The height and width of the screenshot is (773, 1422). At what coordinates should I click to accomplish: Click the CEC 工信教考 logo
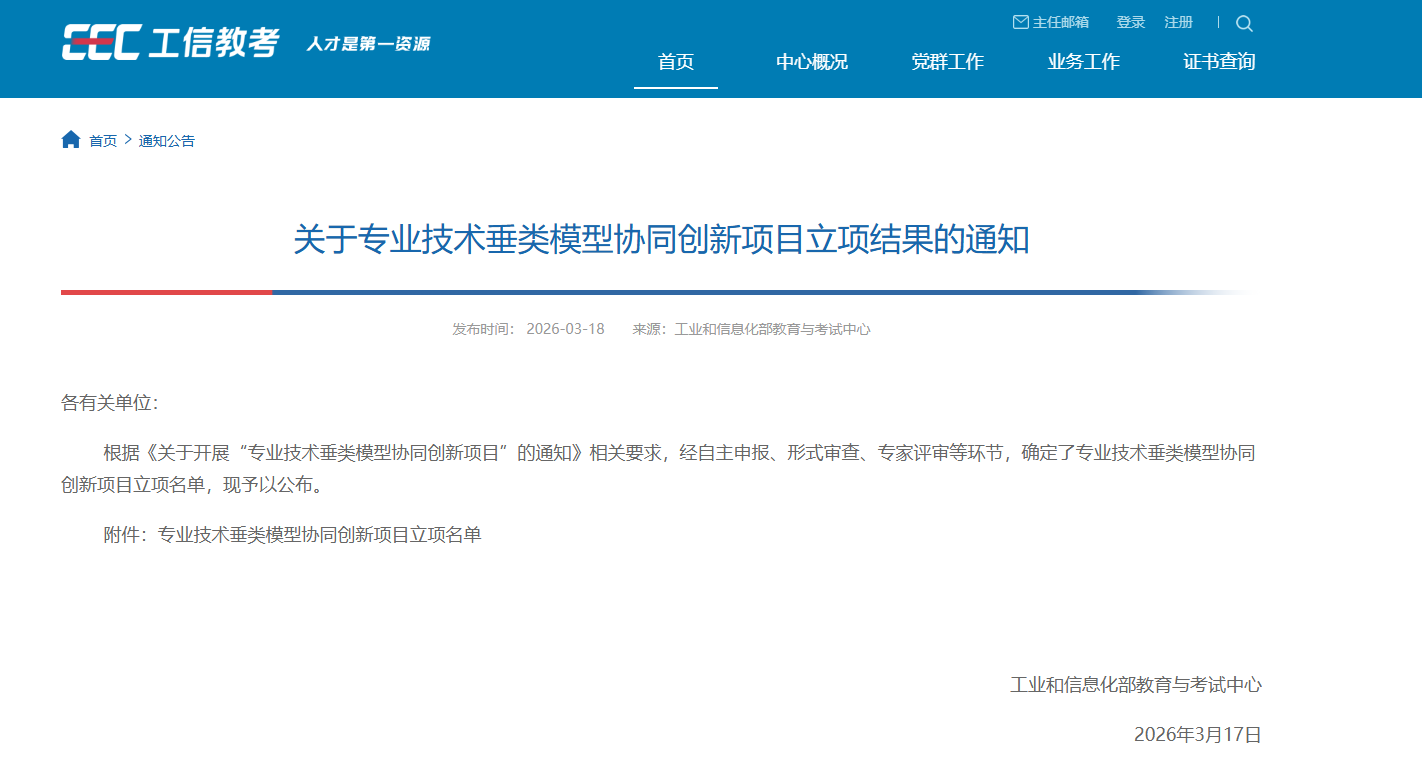170,42
